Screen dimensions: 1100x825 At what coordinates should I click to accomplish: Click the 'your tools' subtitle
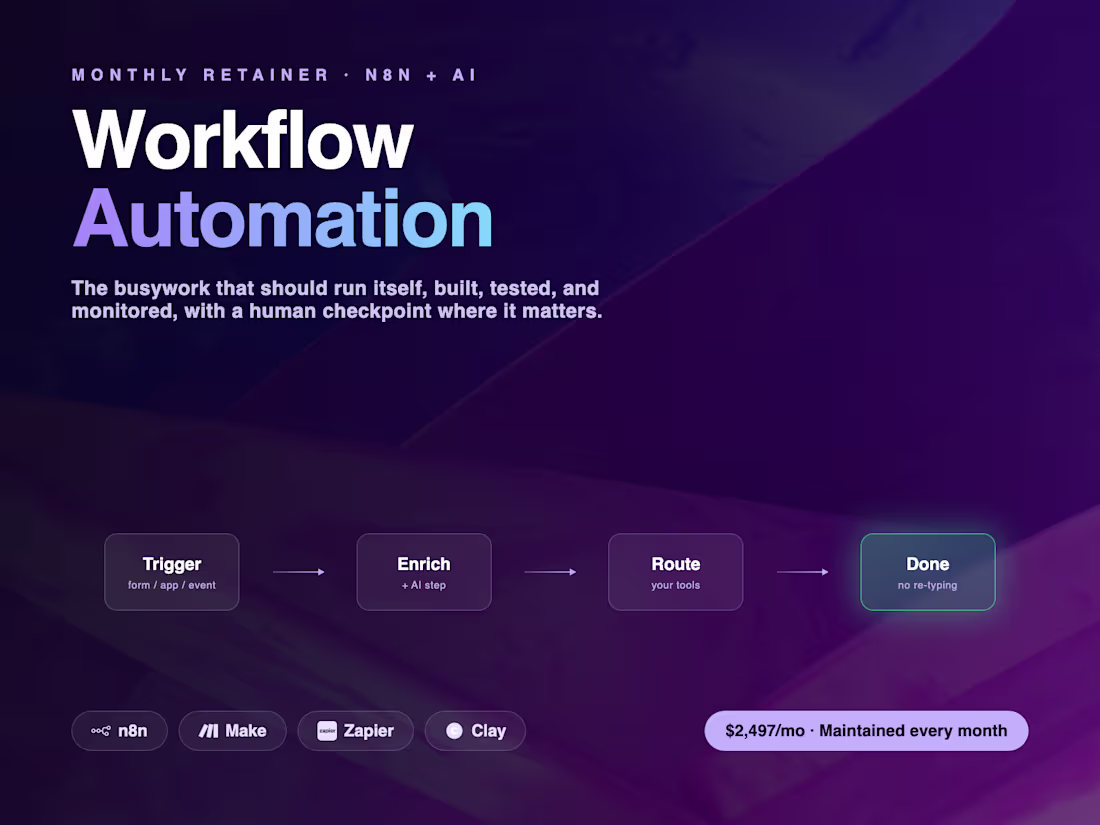(676, 585)
